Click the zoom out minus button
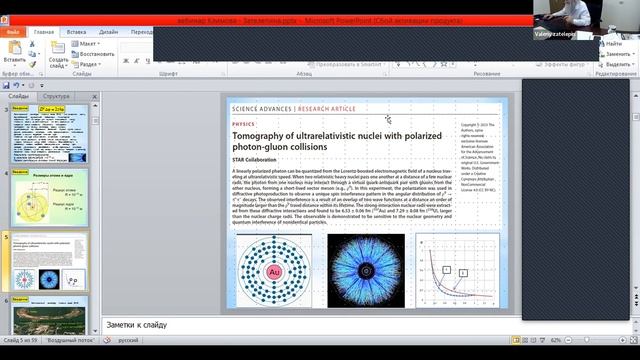Viewport: 640px width, 360px height. [568, 340]
